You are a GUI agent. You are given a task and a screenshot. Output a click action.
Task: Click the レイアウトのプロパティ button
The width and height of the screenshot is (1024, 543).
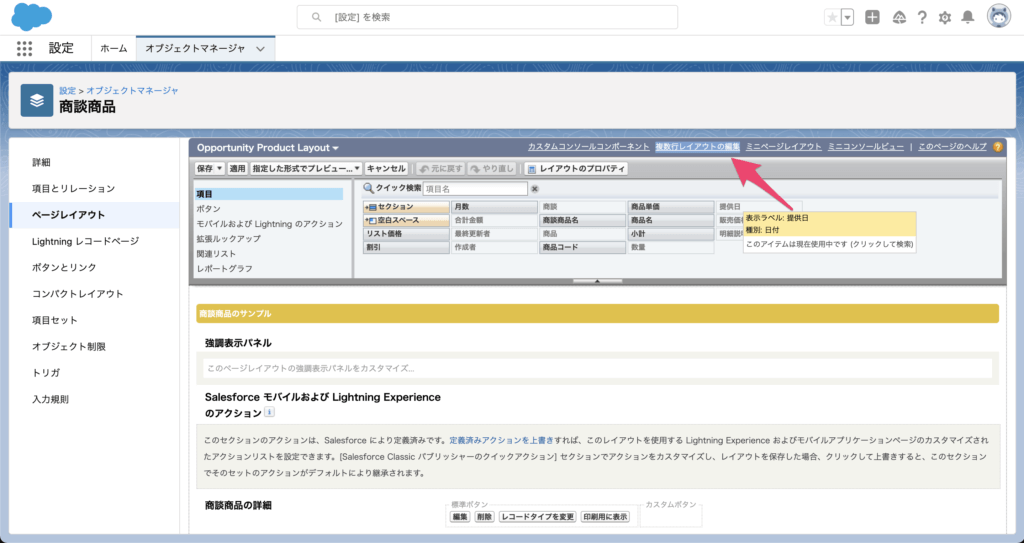(576, 169)
